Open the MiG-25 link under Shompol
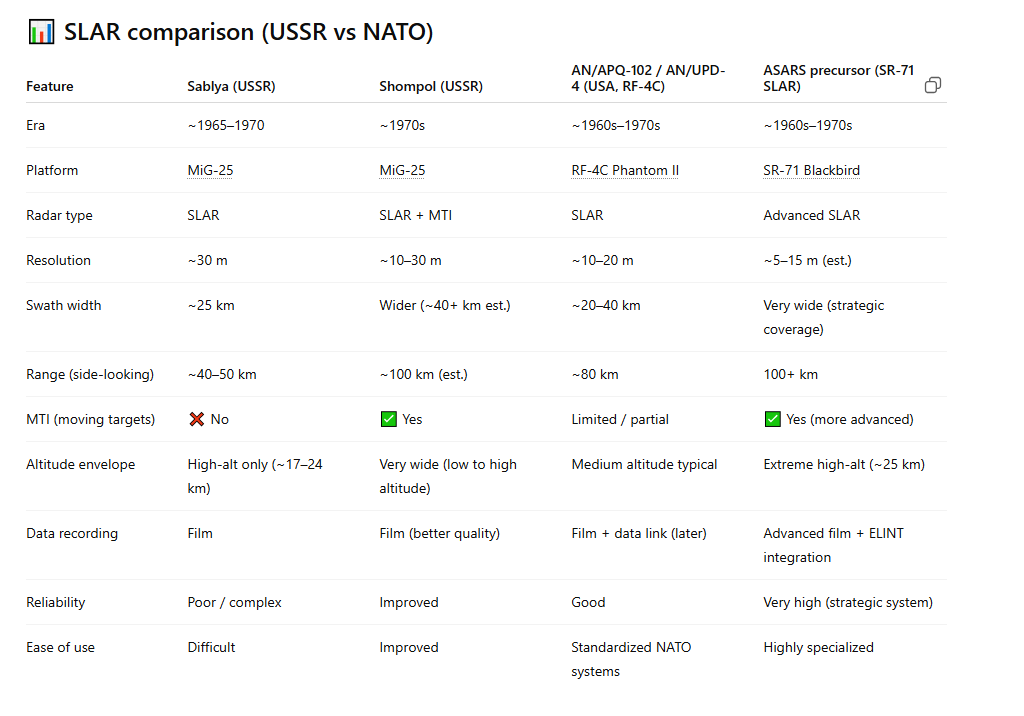 402,170
